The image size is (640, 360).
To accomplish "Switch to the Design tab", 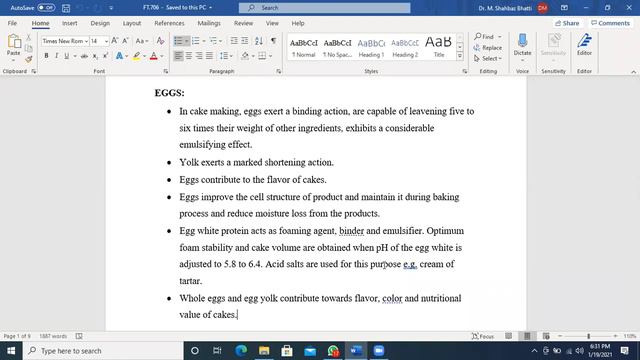I will 100,23.
